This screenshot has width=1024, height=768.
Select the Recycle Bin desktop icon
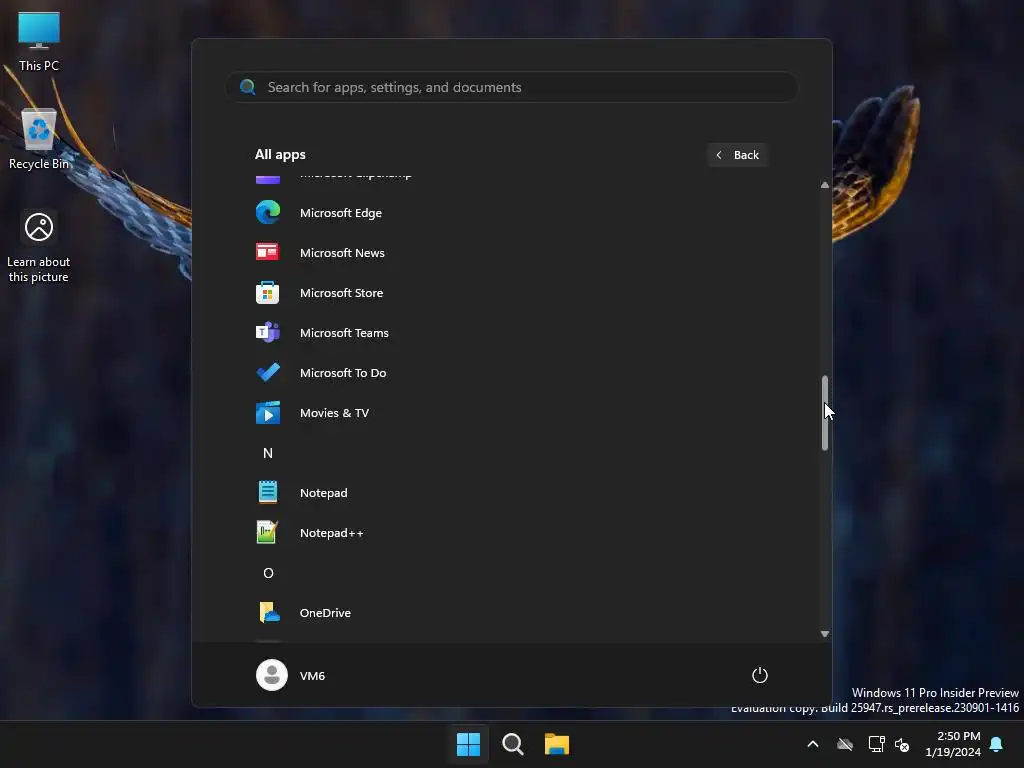click(x=39, y=139)
